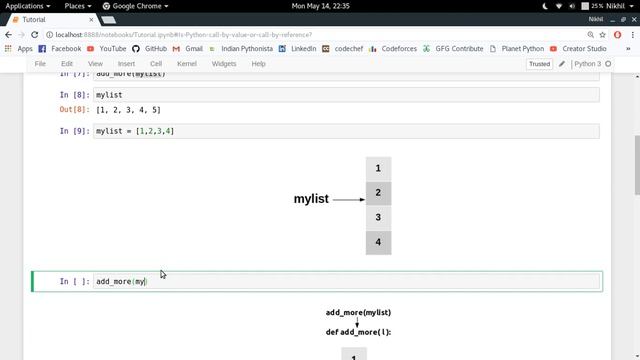Open a new browser tab
Screen dimensions: 640x360
pos(109,20)
